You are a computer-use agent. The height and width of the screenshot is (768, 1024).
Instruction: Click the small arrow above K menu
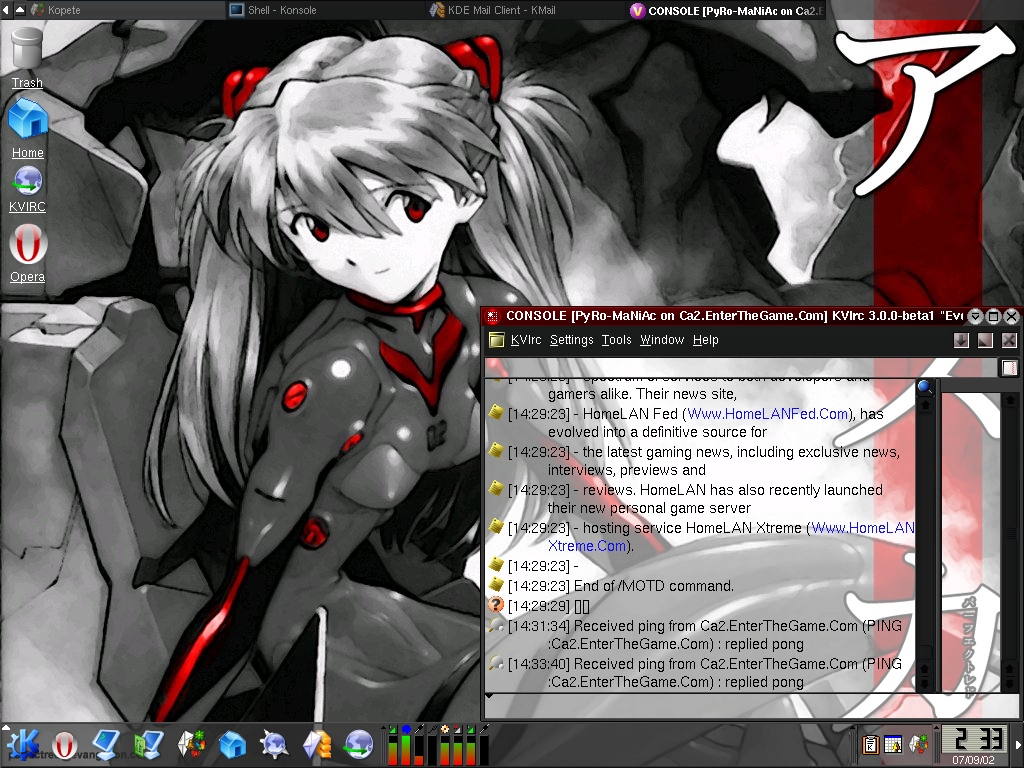tap(6, 726)
